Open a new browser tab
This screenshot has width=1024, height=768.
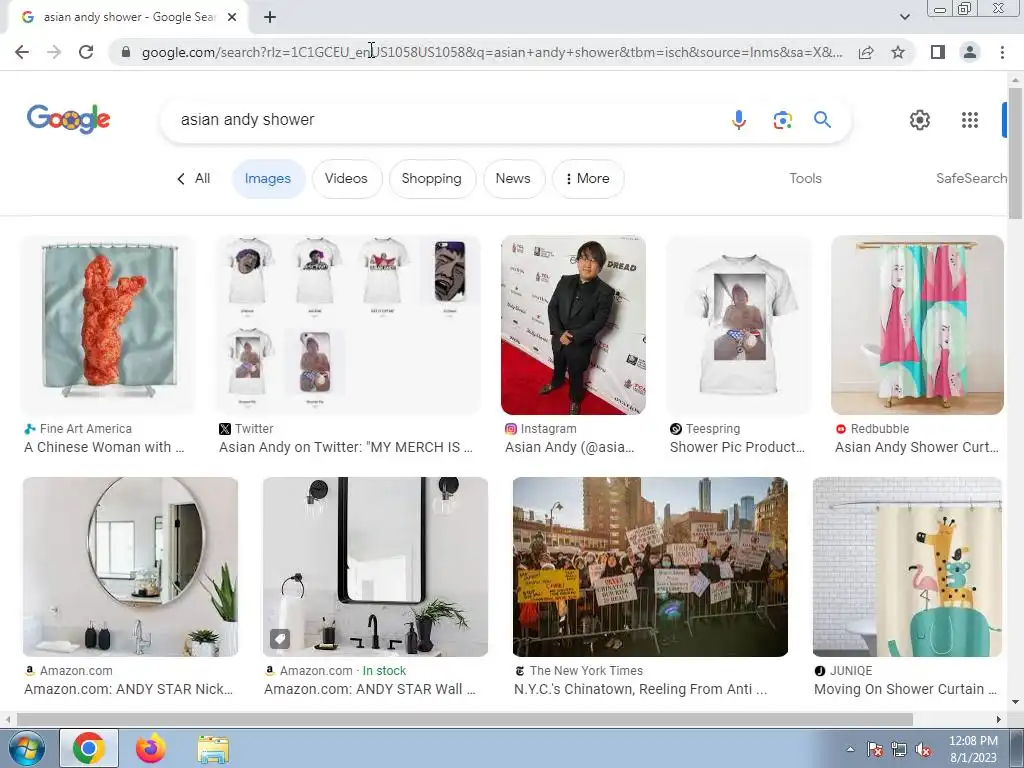[x=270, y=17]
